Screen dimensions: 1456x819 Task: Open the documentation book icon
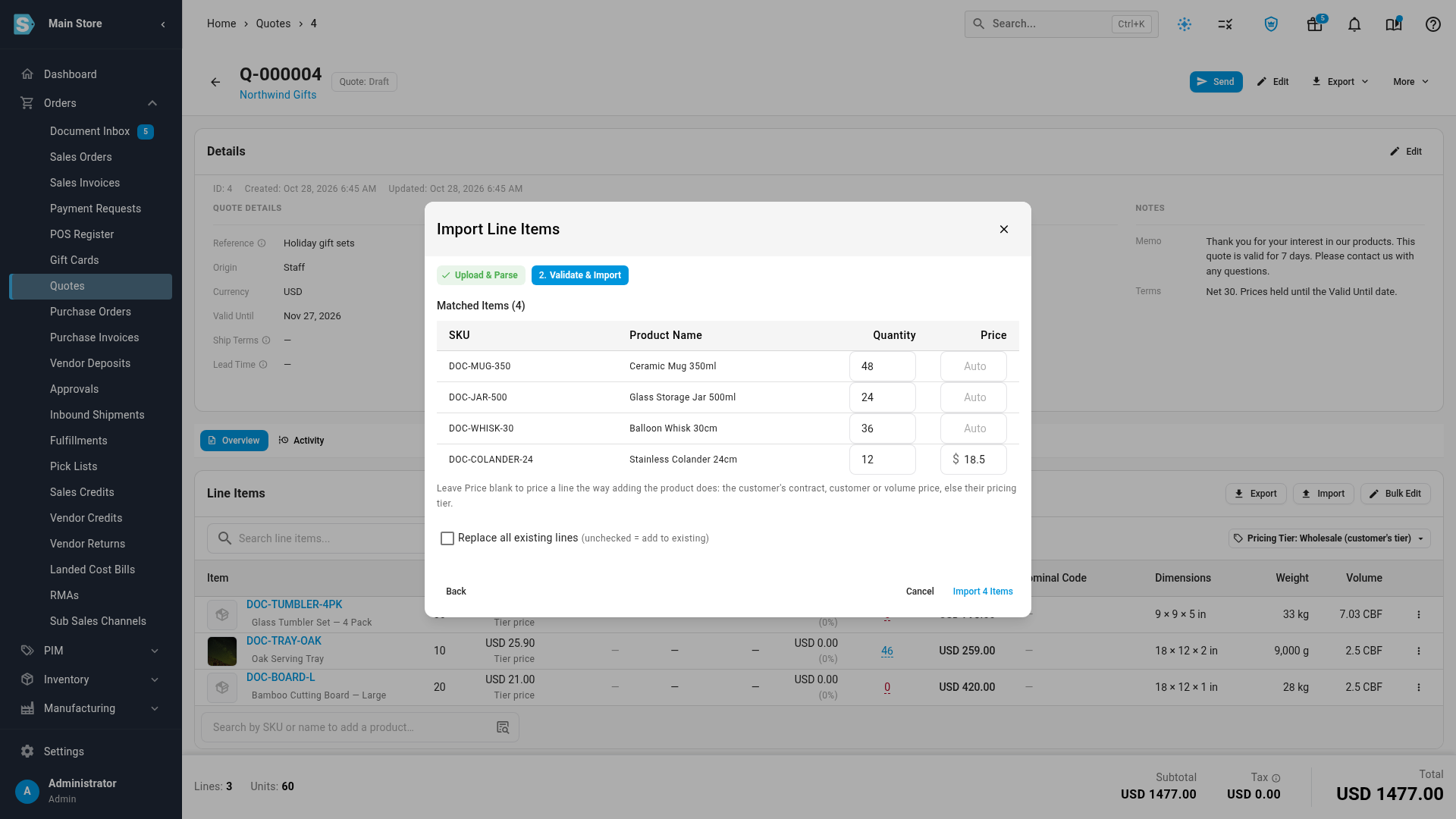coord(1394,24)
